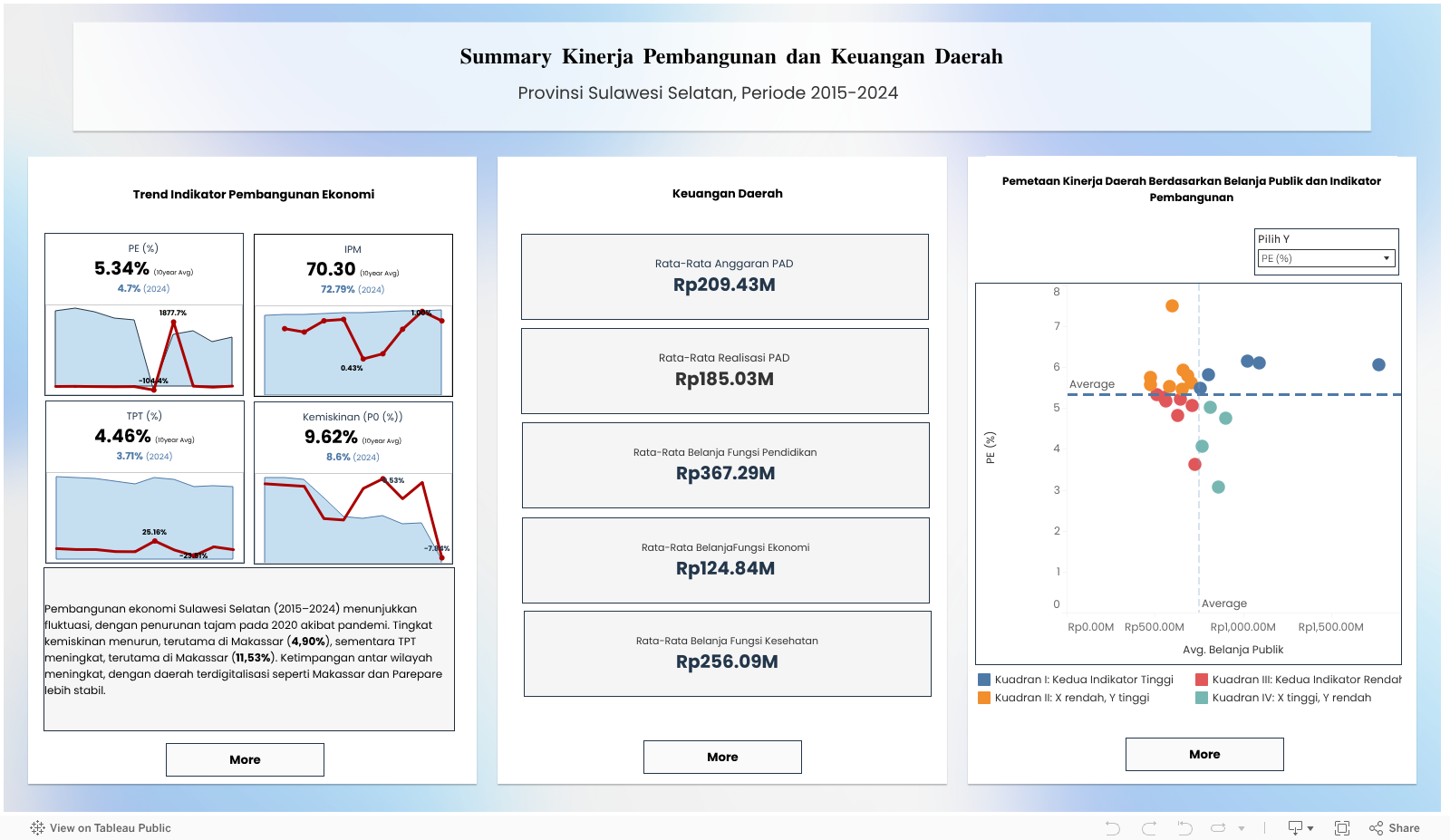The height and width of the screenshot is (840, 1450).
Task: Click the Rata-Rata BelanjaFungsi Ekonomi card
Action: point(726,560)
